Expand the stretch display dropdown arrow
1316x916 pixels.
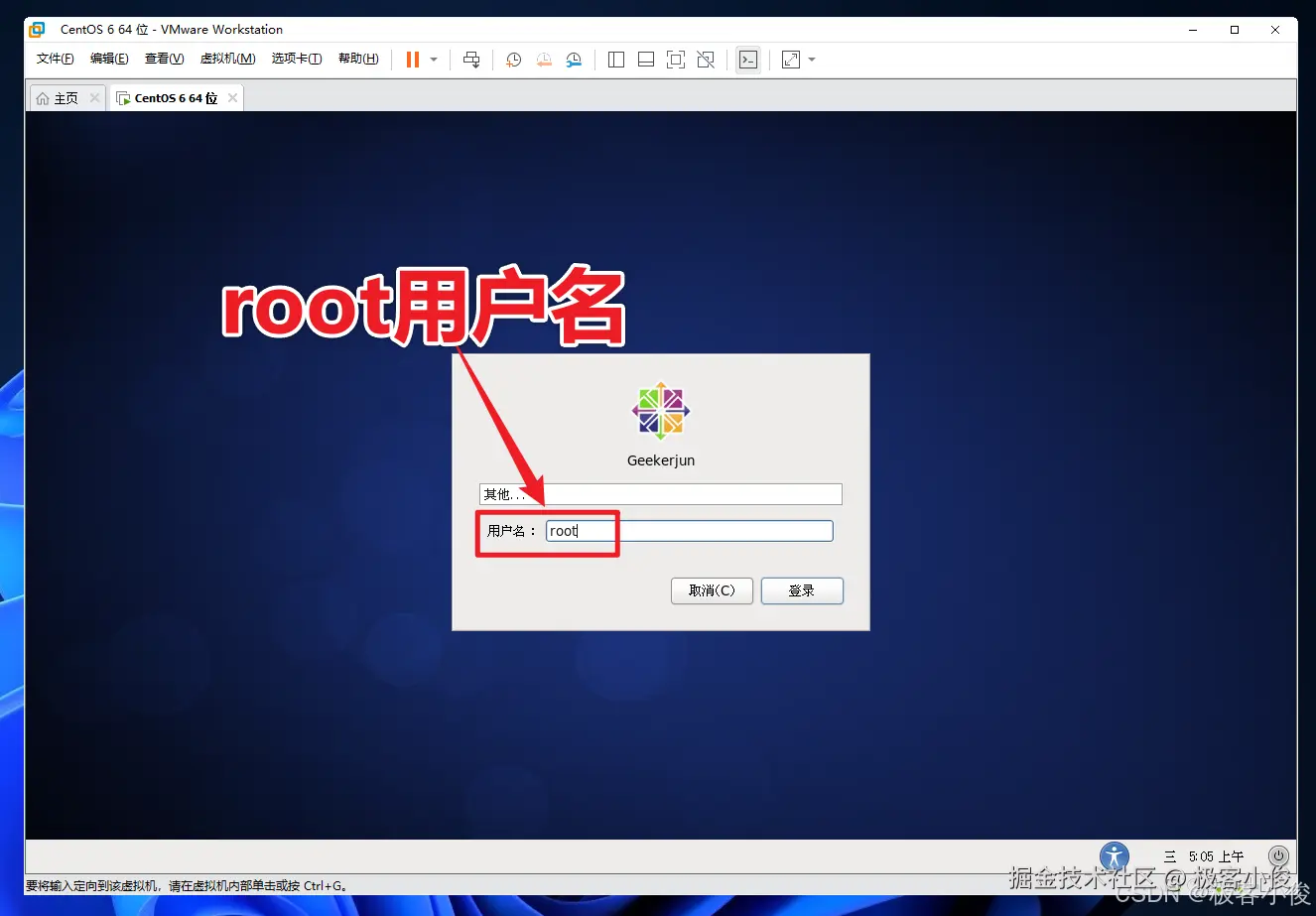[x=812, y=60]
